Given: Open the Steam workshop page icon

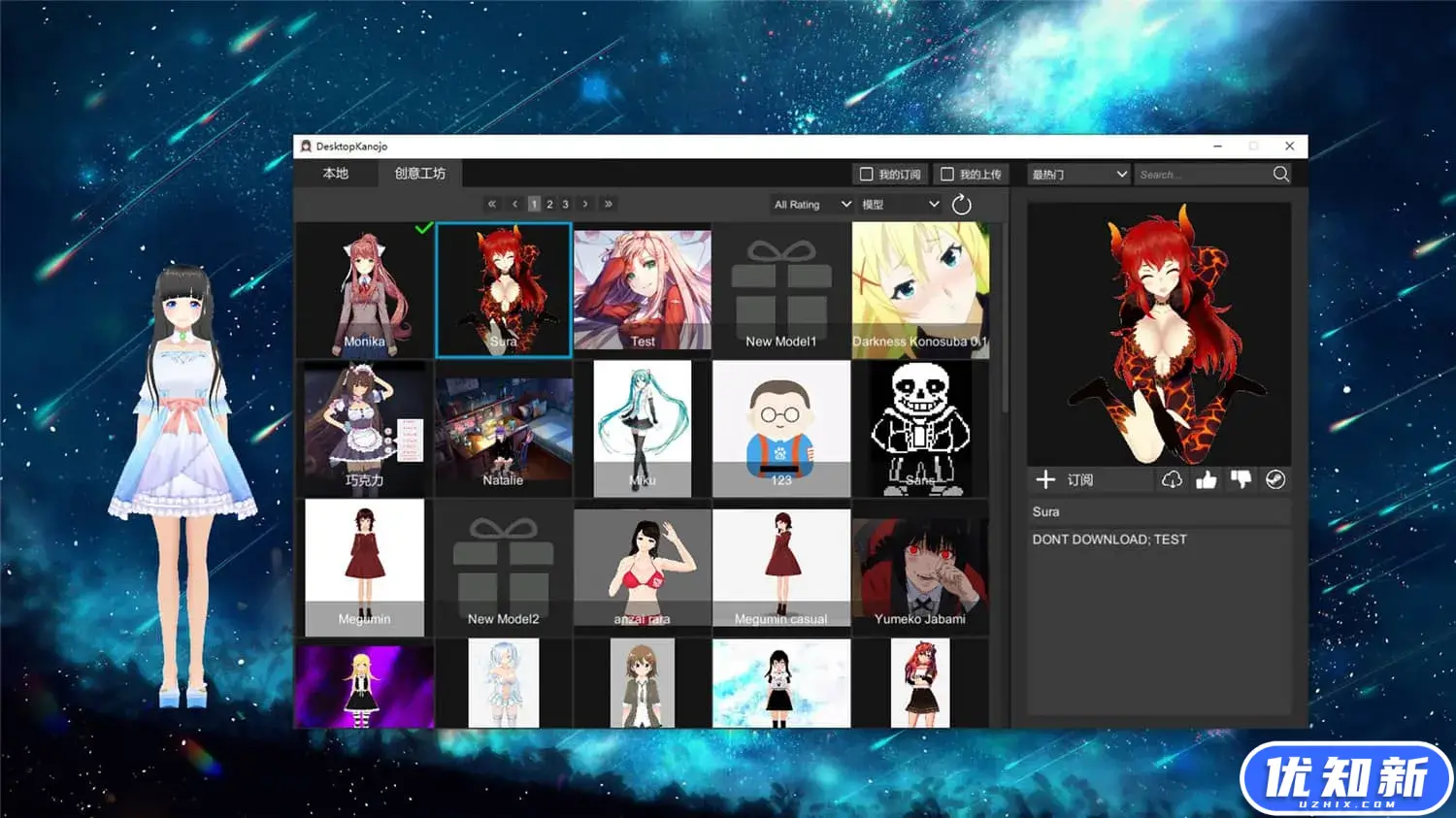Looking at the screenshot, I should [x=1275, y=480].
